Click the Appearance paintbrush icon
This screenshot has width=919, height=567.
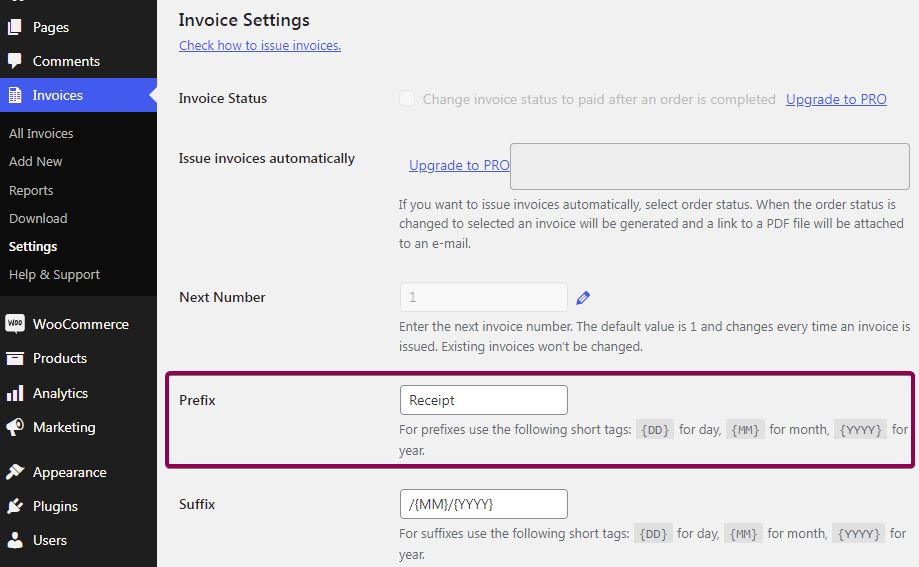click(15, 472)
